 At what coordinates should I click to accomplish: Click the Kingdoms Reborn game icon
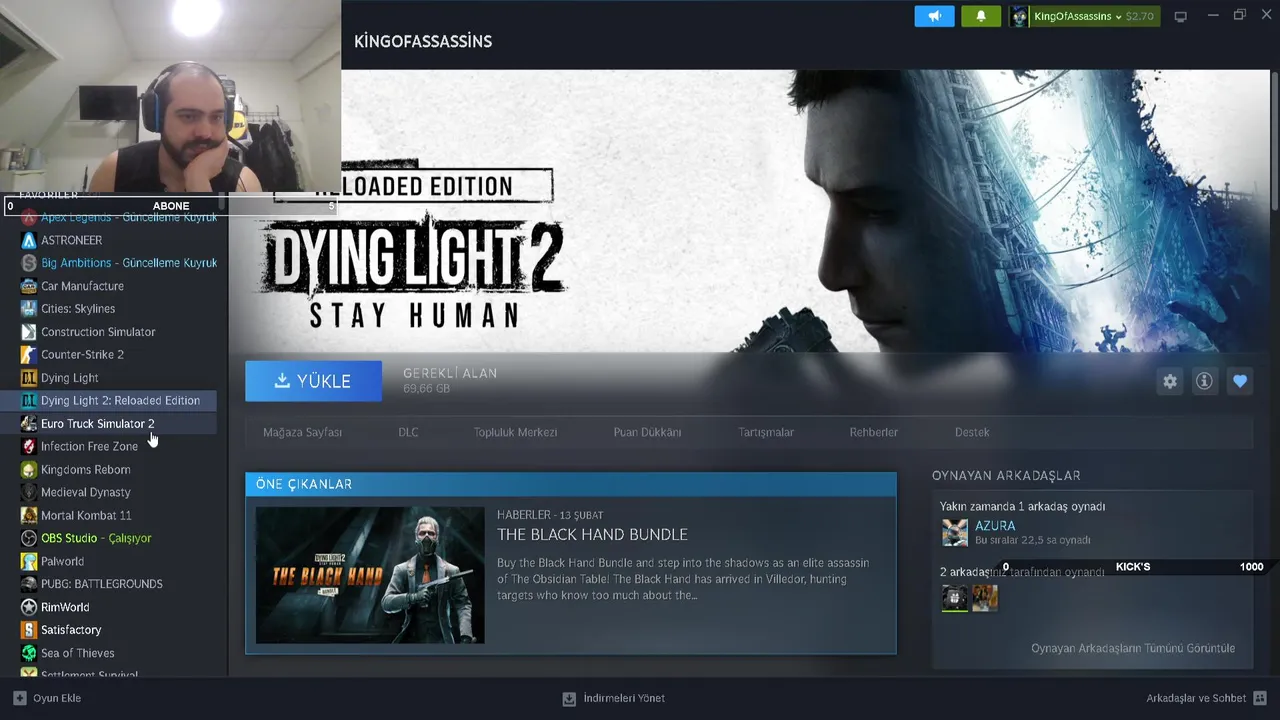[x=29, y=470]
